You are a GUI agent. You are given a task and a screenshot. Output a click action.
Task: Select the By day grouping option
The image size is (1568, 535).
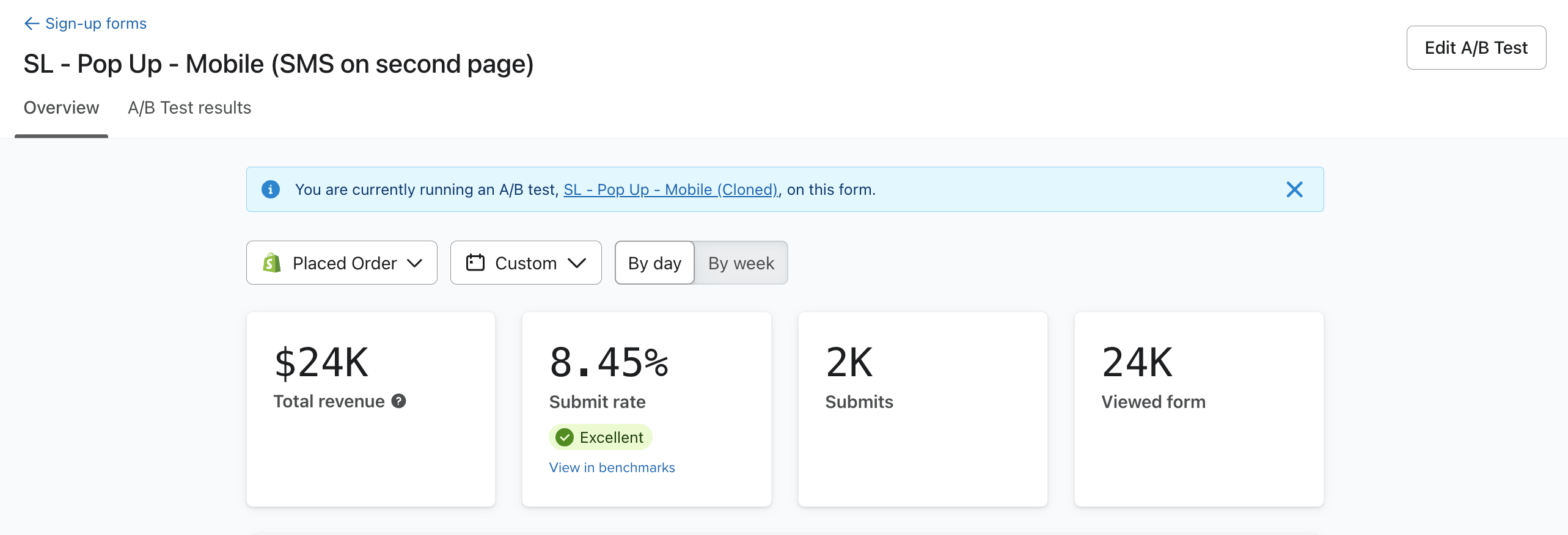654,263
